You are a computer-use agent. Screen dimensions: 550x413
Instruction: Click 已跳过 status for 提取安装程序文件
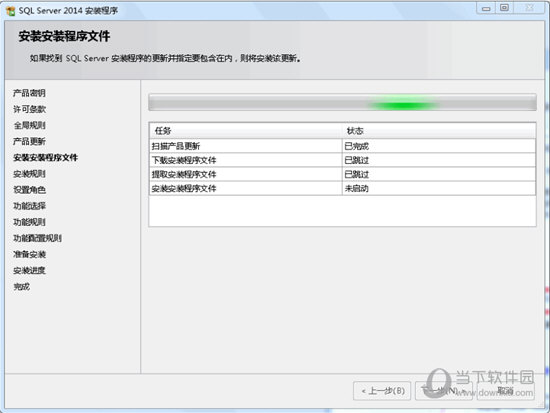pos(438,174)
